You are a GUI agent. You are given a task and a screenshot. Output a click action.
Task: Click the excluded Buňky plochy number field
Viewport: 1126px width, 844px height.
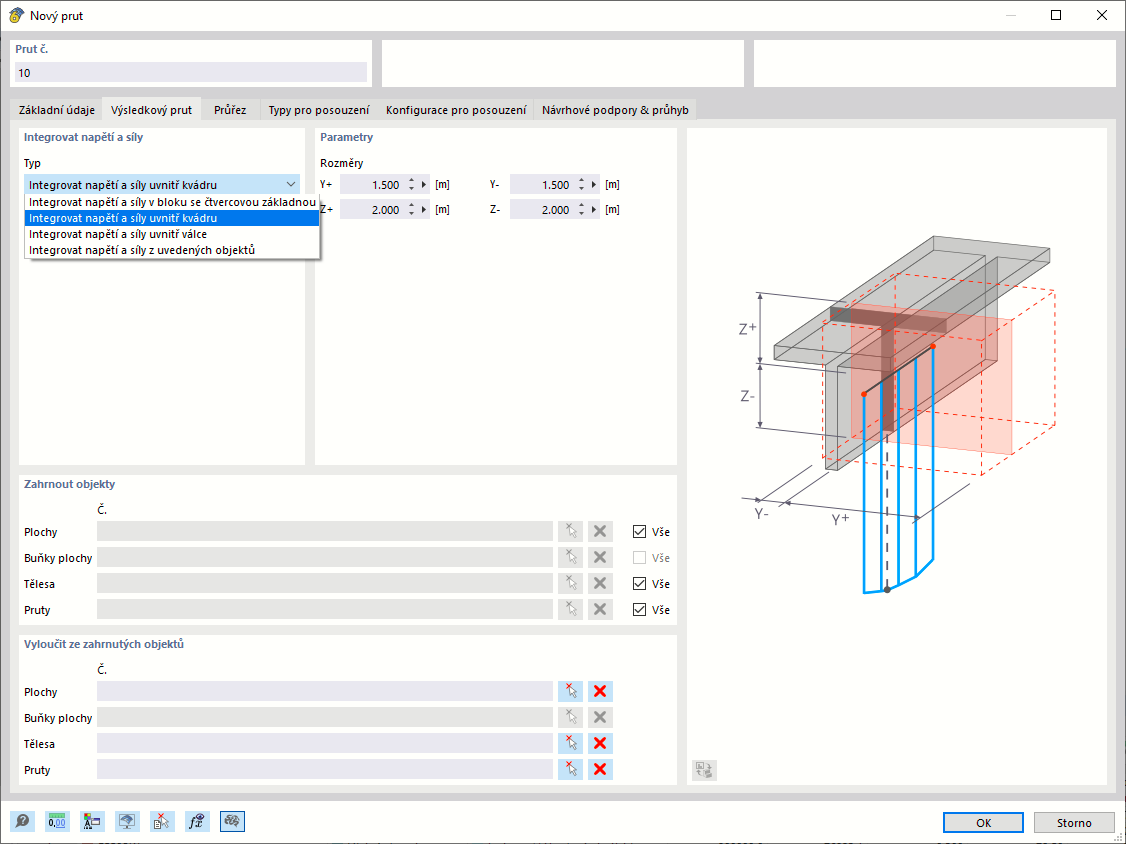pos(325,718)
